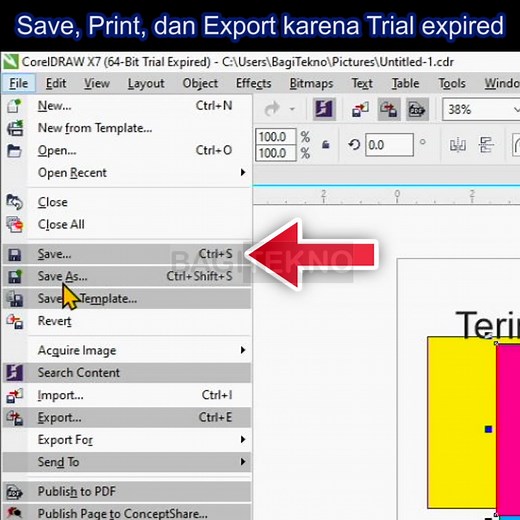Click the Save As icon
The width and height of the screenshot is (520, 520).
click(14, 277)
